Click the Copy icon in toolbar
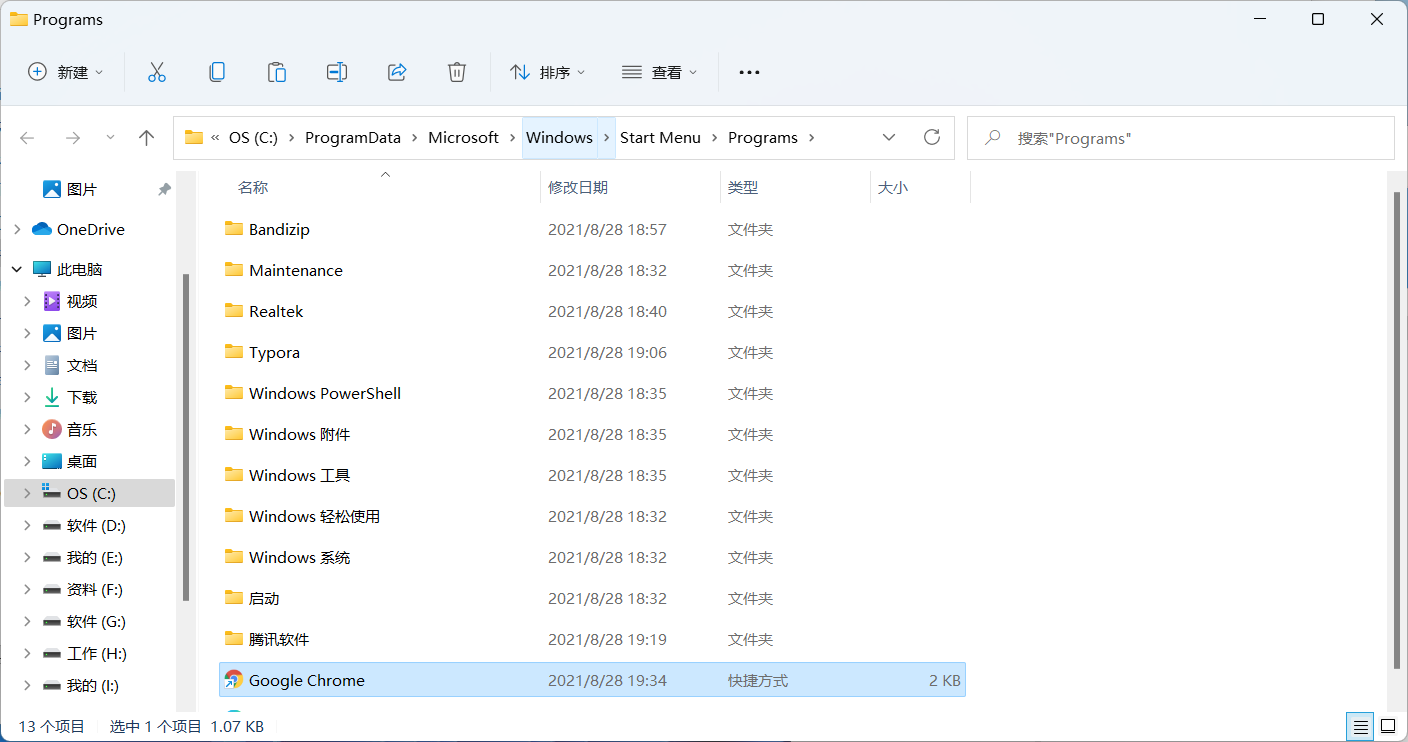The width and height of the screenshot is (1408, 742). coord(217,72)
